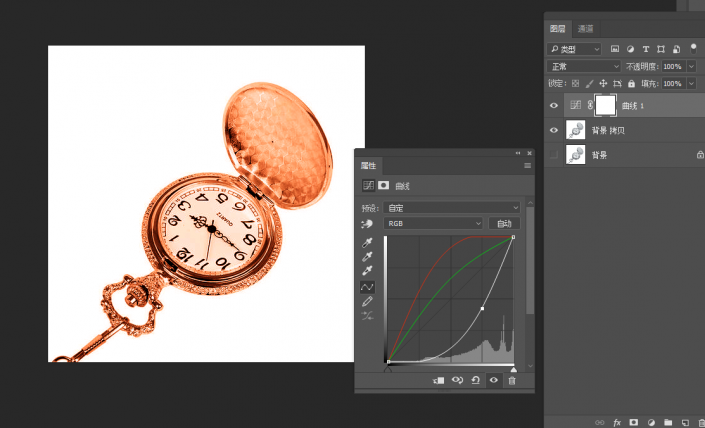
Task: Filter layers by pixel layer icon
Action: [615, 49]
